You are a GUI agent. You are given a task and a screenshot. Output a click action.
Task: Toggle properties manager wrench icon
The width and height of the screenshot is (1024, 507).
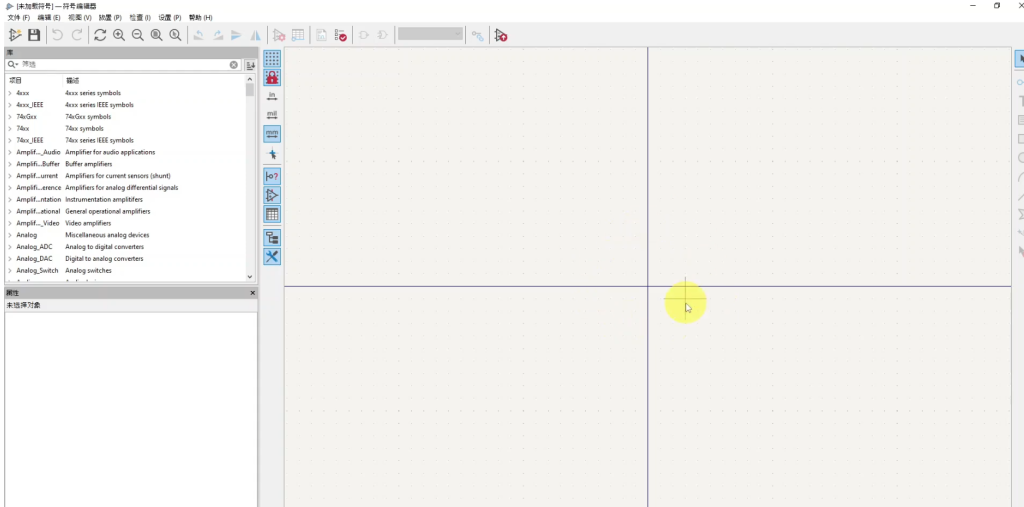pos(272,256)
